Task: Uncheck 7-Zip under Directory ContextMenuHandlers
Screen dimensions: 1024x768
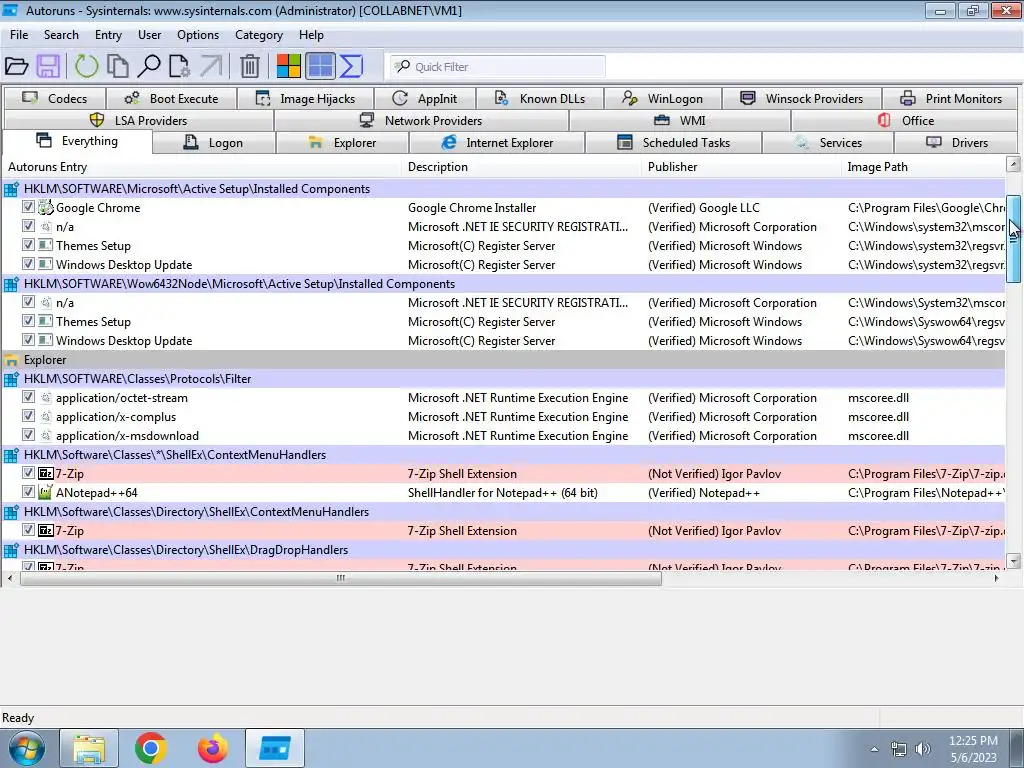Action: tap(28, 530)
